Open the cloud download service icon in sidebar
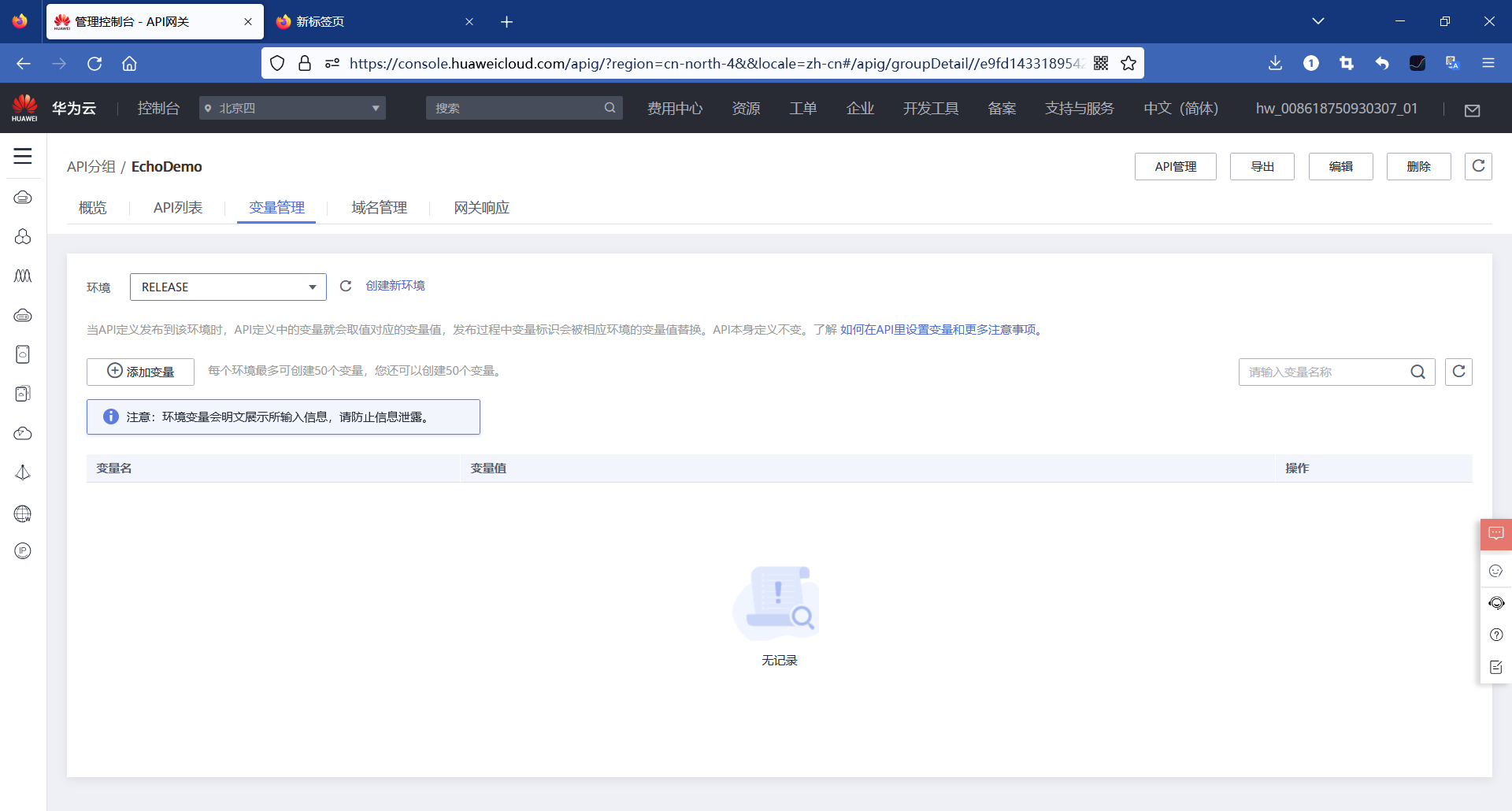 click(23, 433)
